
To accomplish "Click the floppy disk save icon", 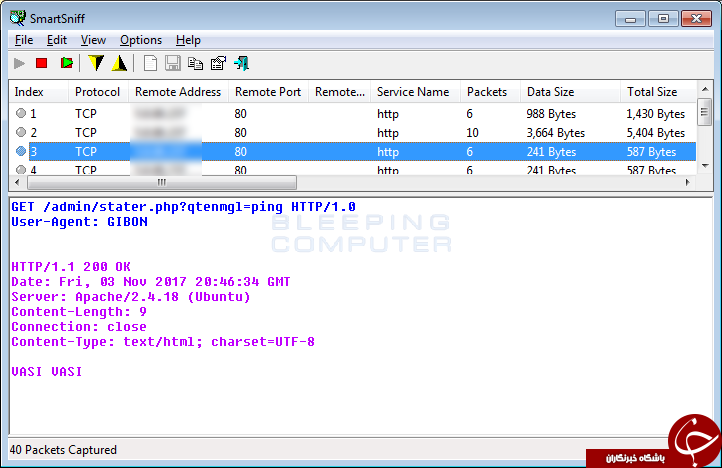I will point(173,63).
